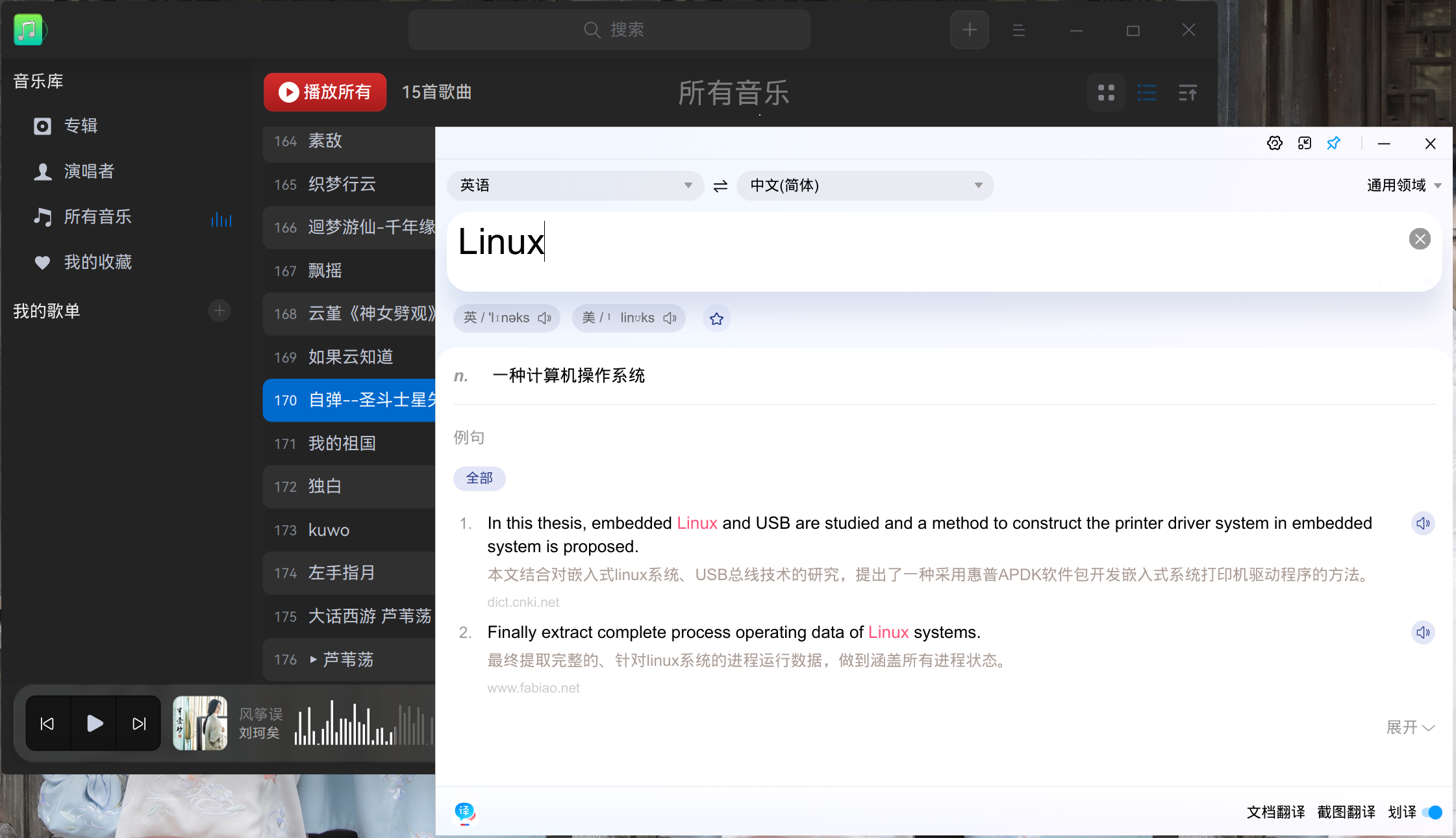The width and height of the screenshot is (1456, 838).
Task: Open 截图翻译 screenshot translation
Action: click(1346, 813)
